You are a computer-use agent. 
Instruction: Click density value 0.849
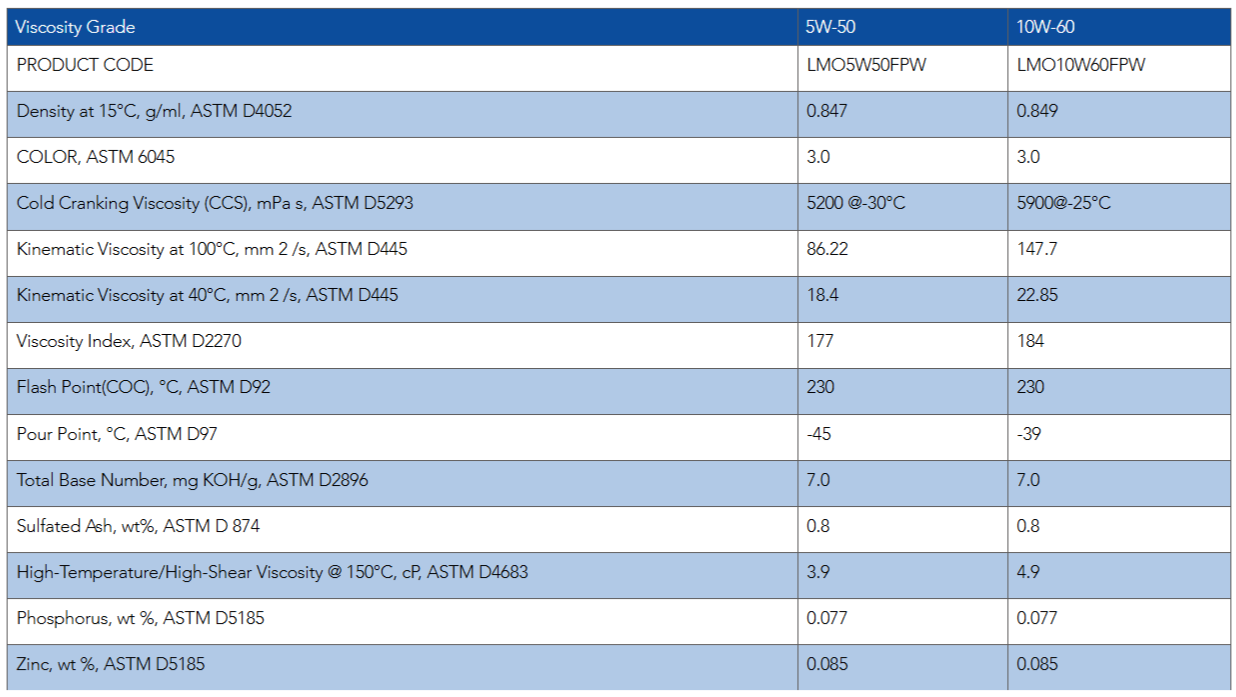pyautogui.click(x=1037, y=111)
